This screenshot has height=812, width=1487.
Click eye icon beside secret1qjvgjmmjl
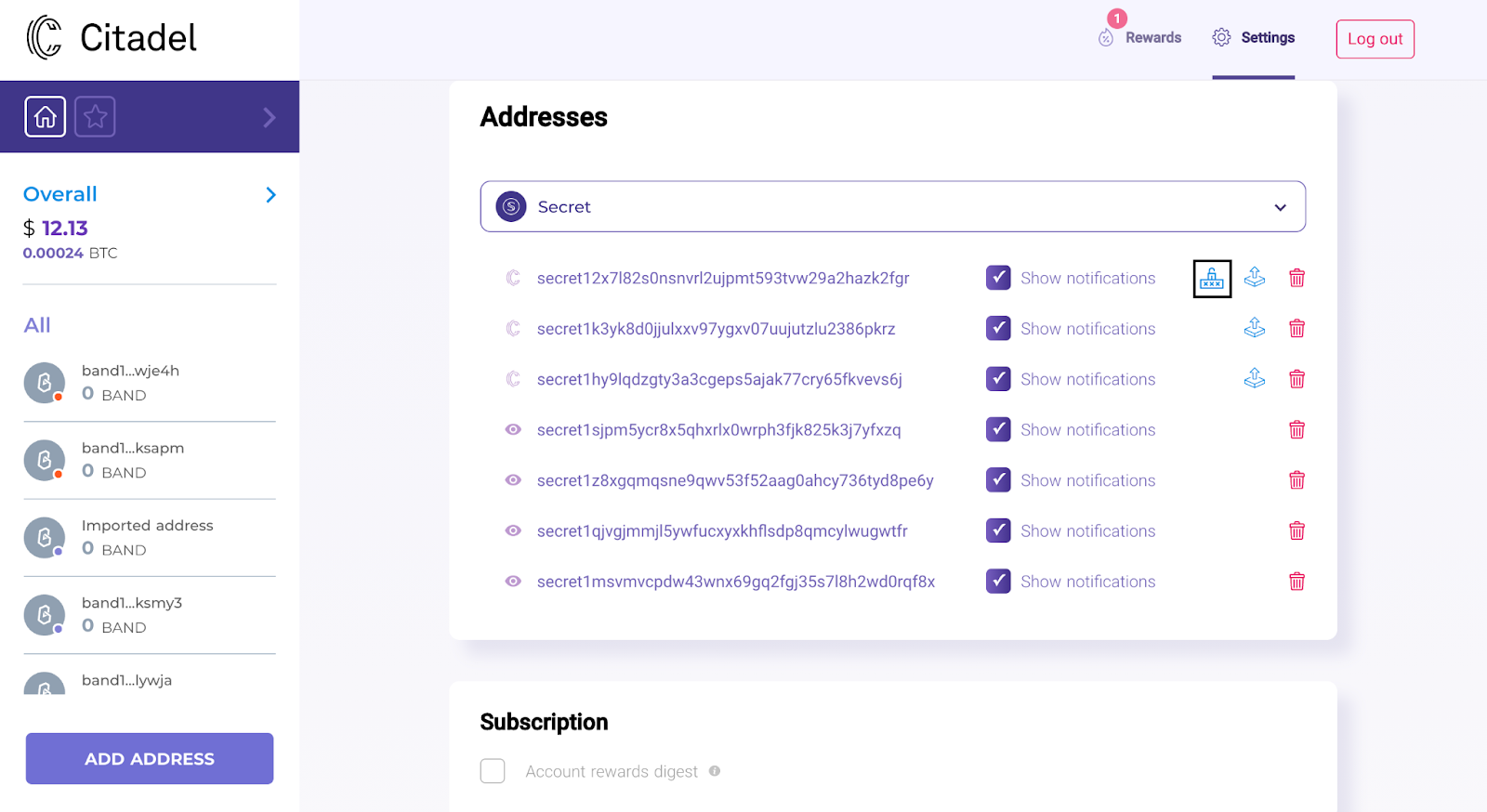(513, 530)
